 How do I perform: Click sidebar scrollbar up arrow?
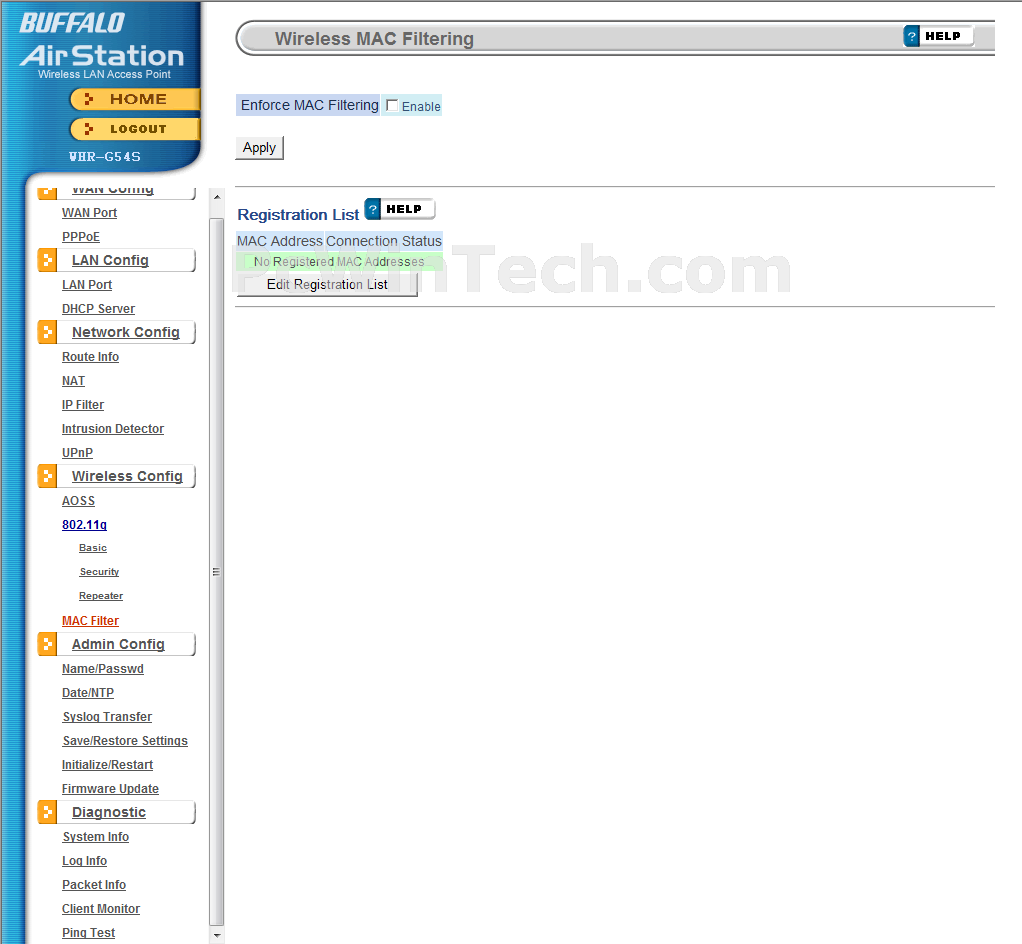click(x=217, y=196)
